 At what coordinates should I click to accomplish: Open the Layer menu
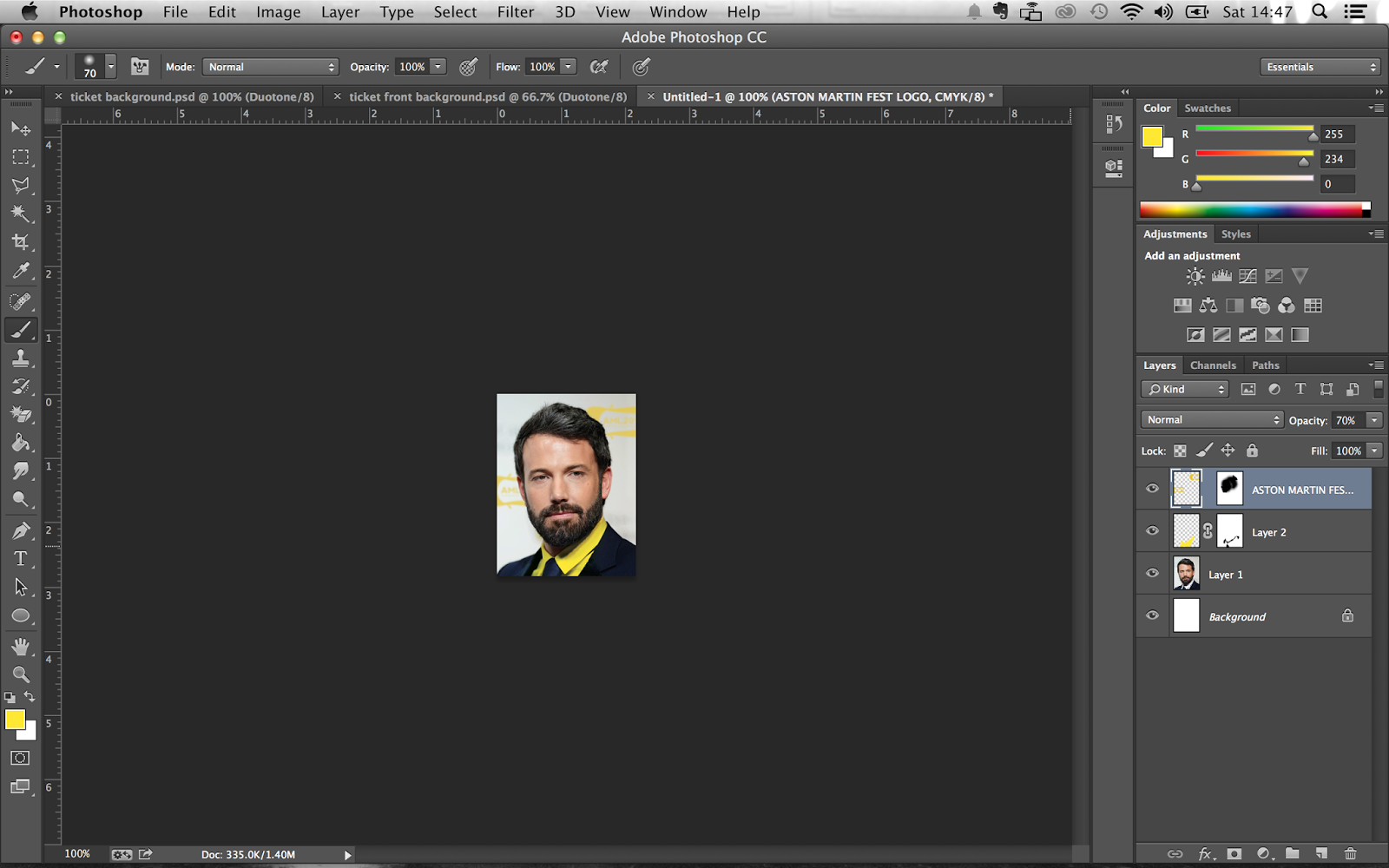[x=340, y=12]
